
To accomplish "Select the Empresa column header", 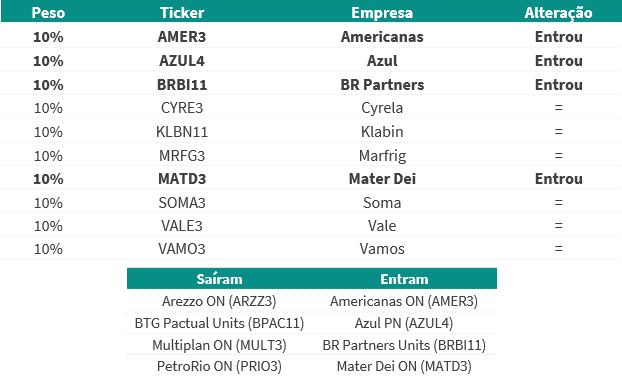I will tap(382, 13).
